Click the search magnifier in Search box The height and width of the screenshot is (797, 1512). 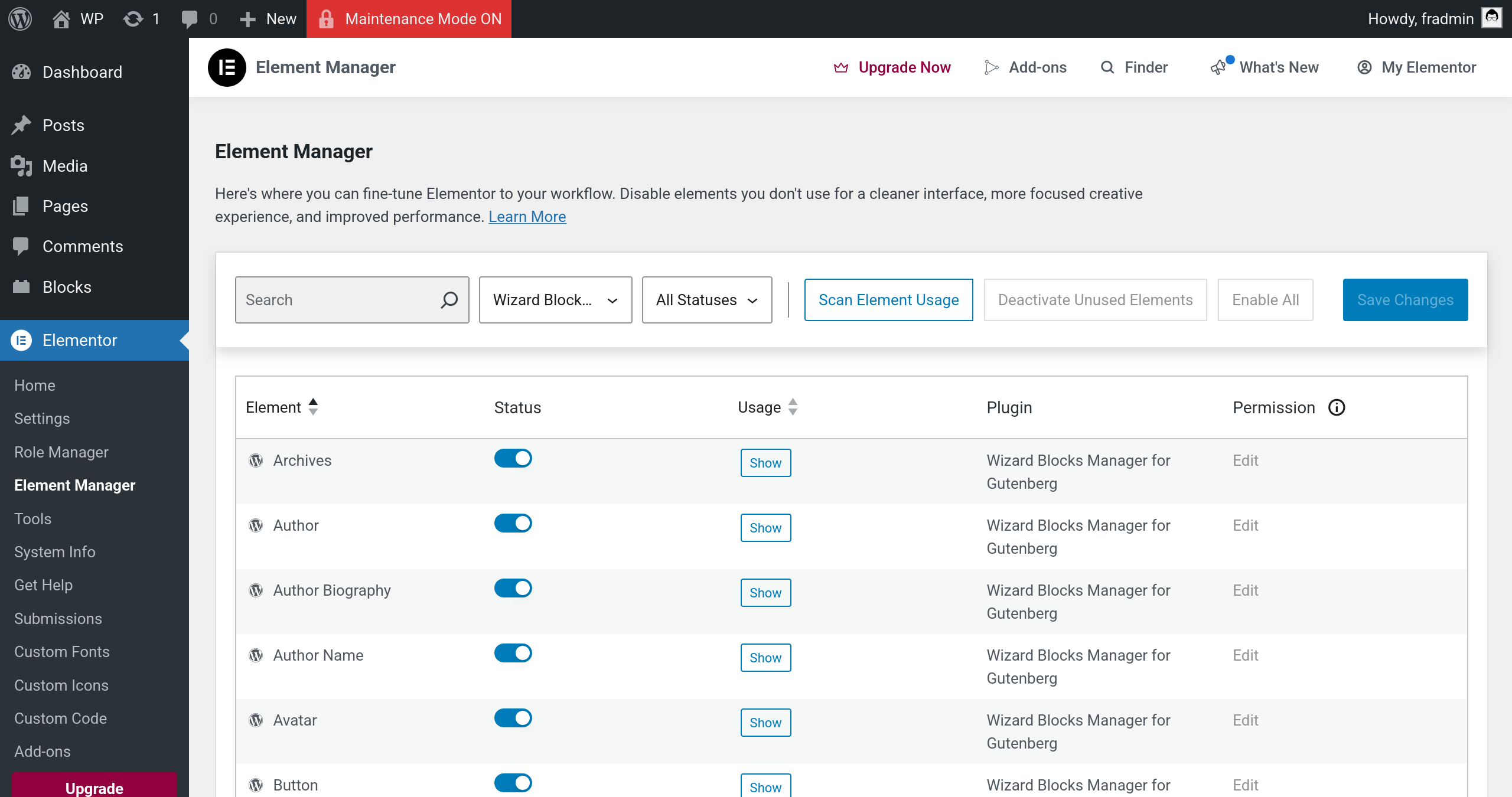point(449,300)
